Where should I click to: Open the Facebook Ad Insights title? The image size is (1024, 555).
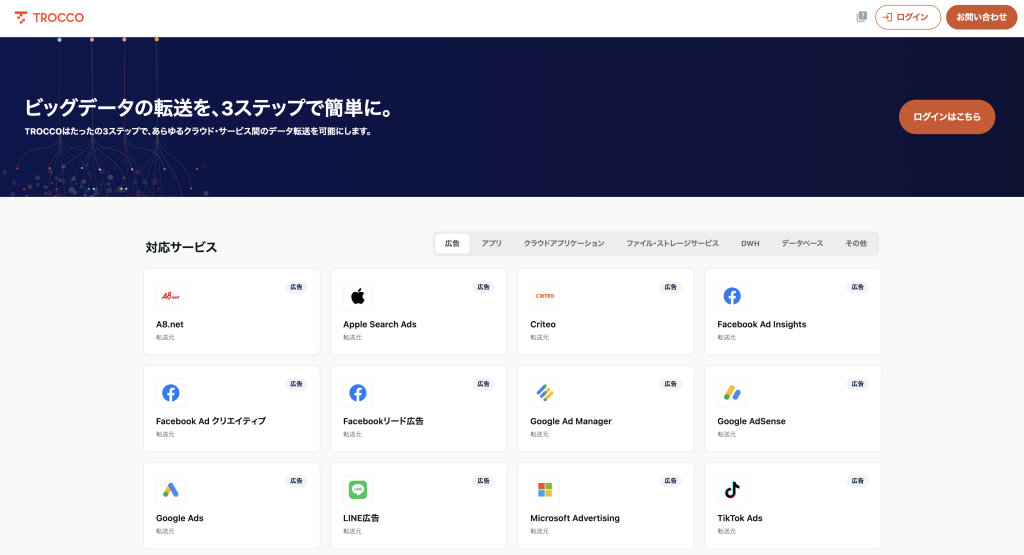pyautogui.click(x=761, y=325)
